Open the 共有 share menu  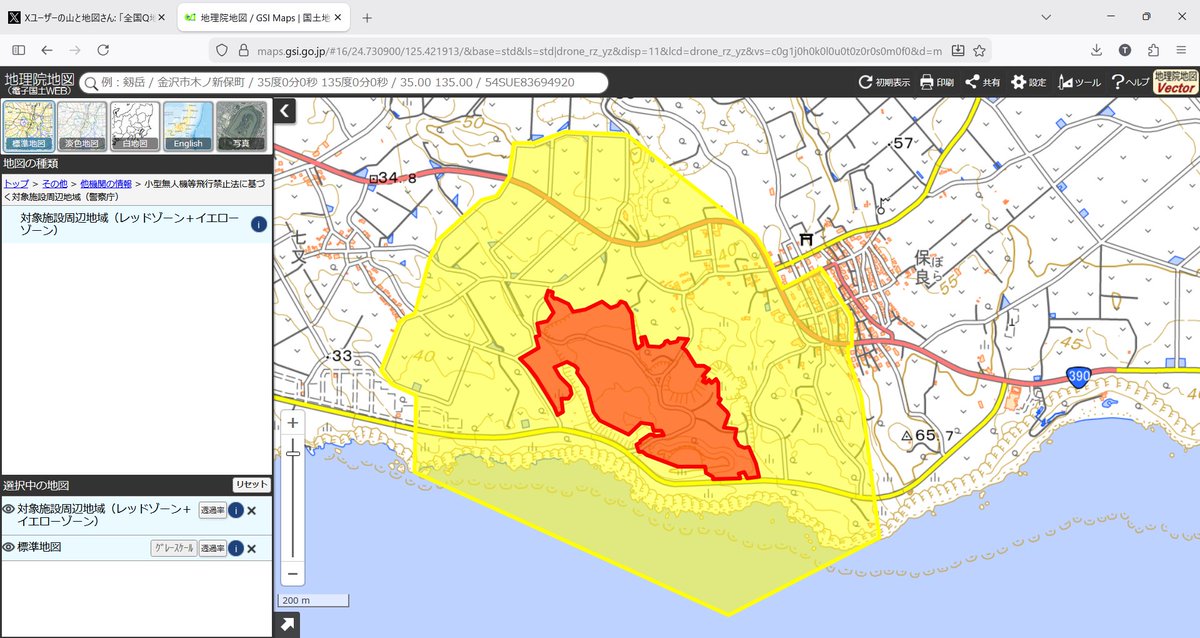(983, 82)
